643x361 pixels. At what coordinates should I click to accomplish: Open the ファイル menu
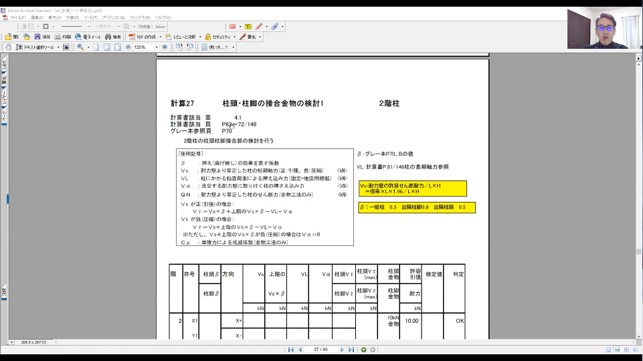[18, 18]
